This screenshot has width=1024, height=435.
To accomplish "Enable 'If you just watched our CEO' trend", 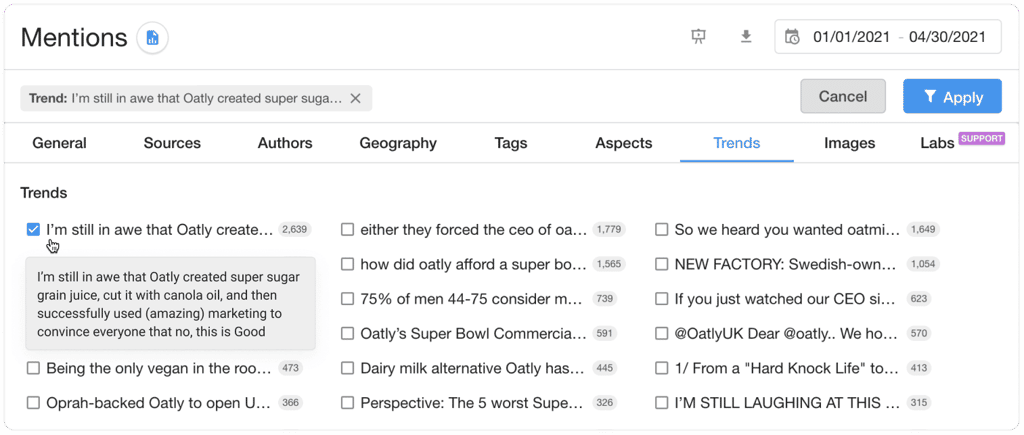I will click(x=662, y=299).
